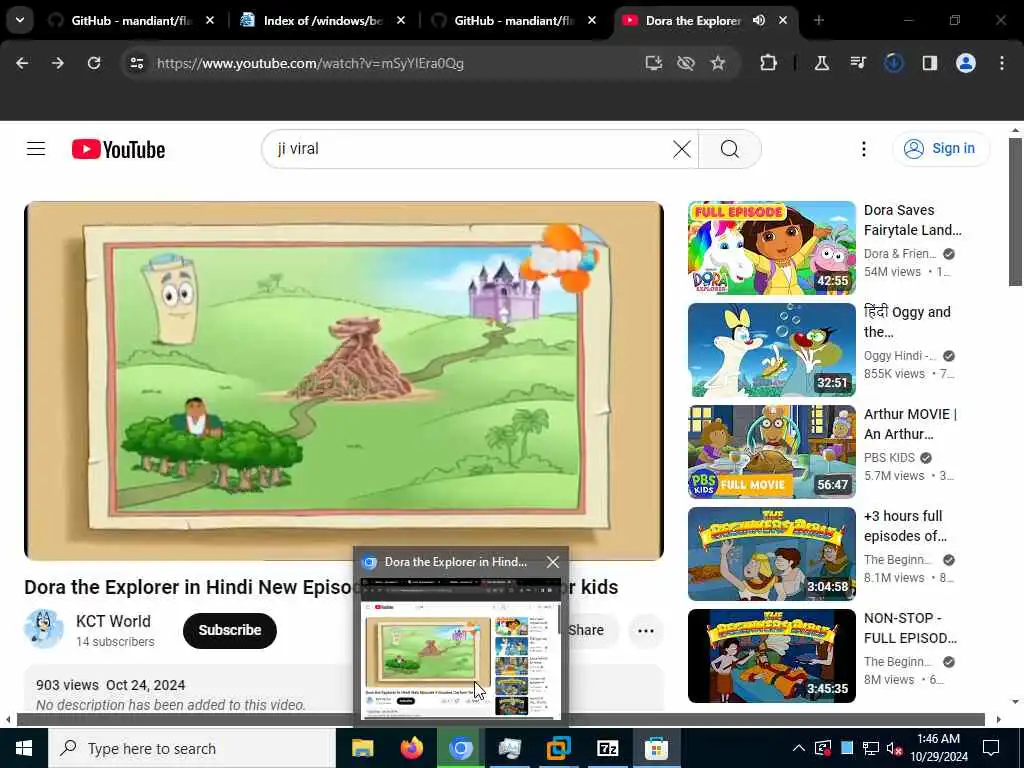
Task: Open the browser three-dot menu
Action: tap(1002, 63)
